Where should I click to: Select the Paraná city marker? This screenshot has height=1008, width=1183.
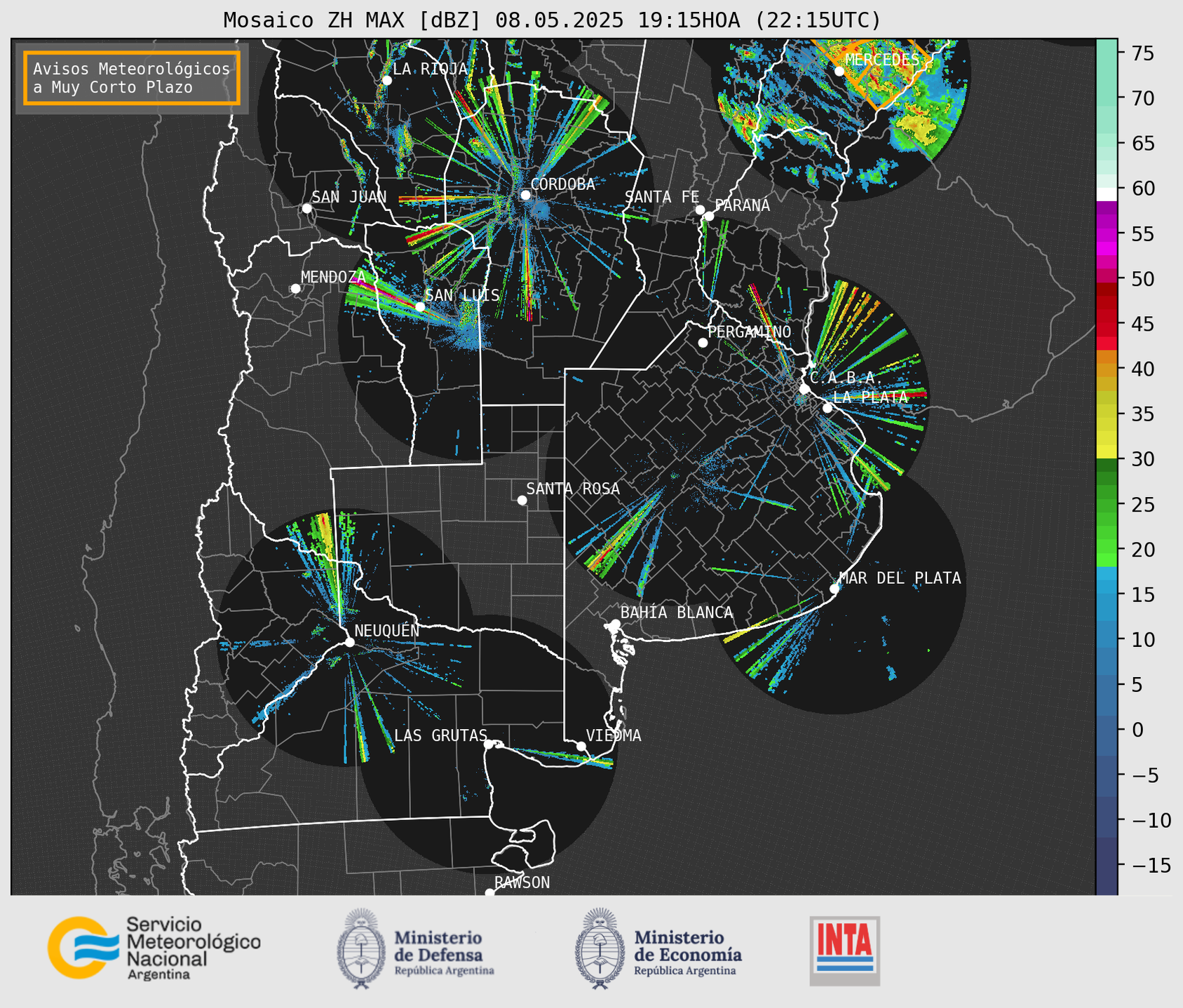[x=709, y=216]
